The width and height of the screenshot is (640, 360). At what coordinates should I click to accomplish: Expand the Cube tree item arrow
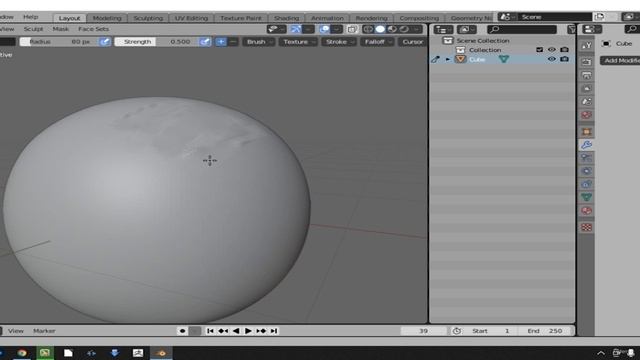point(448,60)
